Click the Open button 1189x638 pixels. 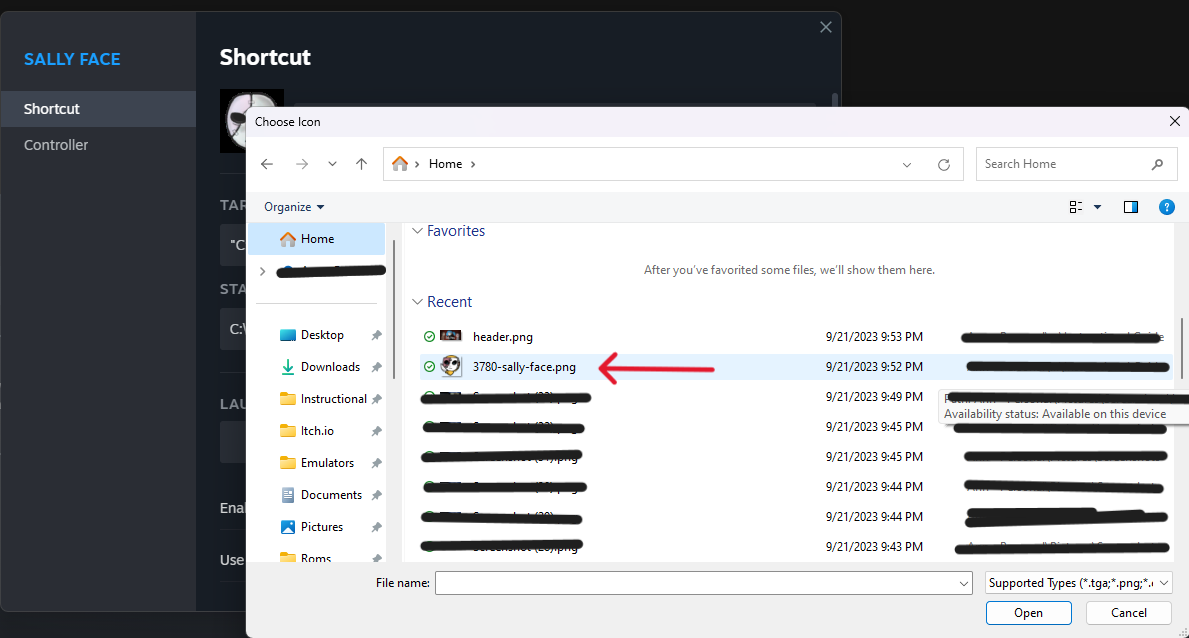coord(1028,613)
